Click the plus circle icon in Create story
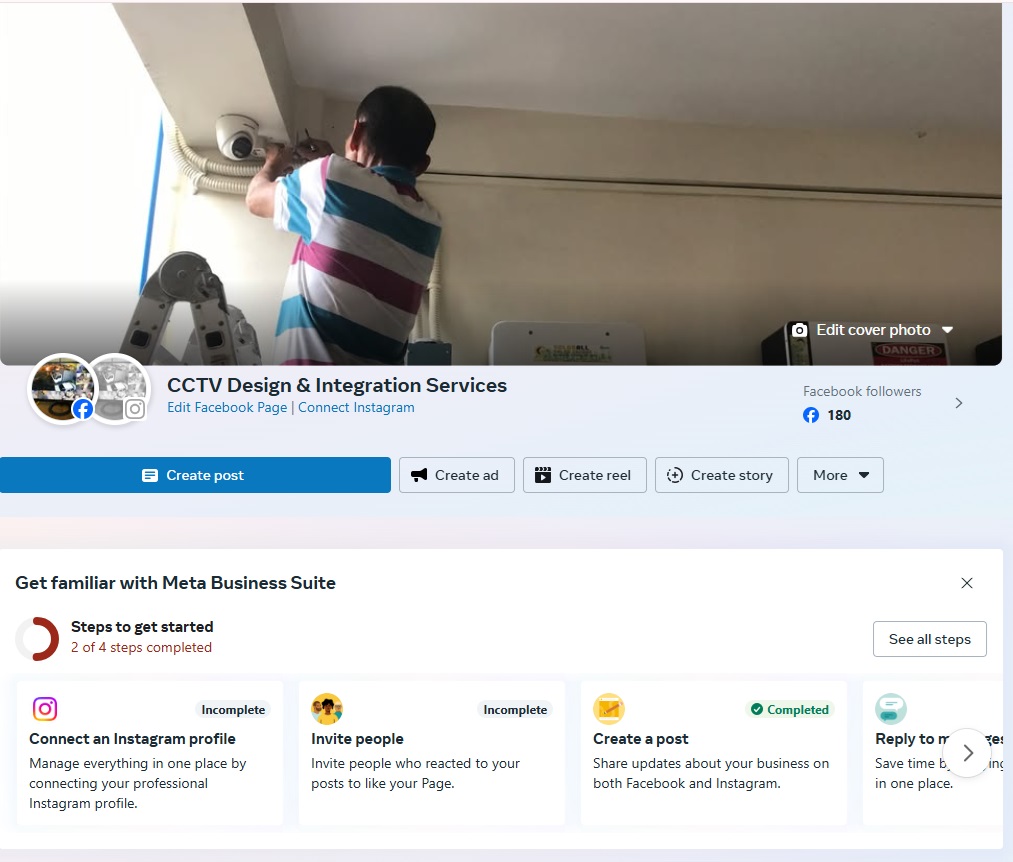This screenshot has height=862, width=1013. (x=674, y=475)
